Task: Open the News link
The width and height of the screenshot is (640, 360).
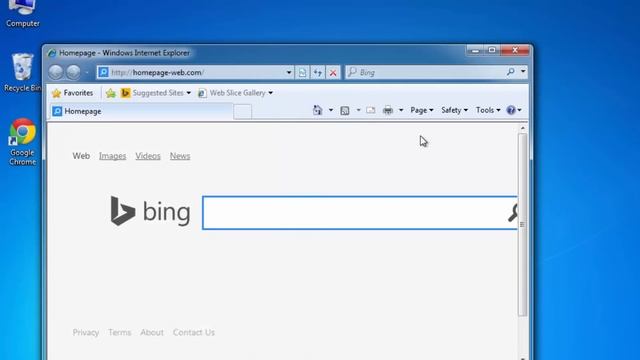Action: pyautogui.click(x=180, y=156)
